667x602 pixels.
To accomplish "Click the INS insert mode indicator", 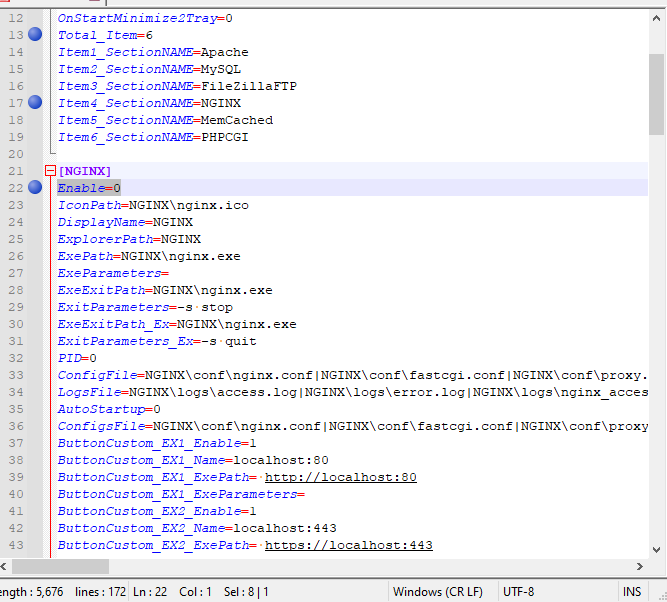I will tap(632, 592).
